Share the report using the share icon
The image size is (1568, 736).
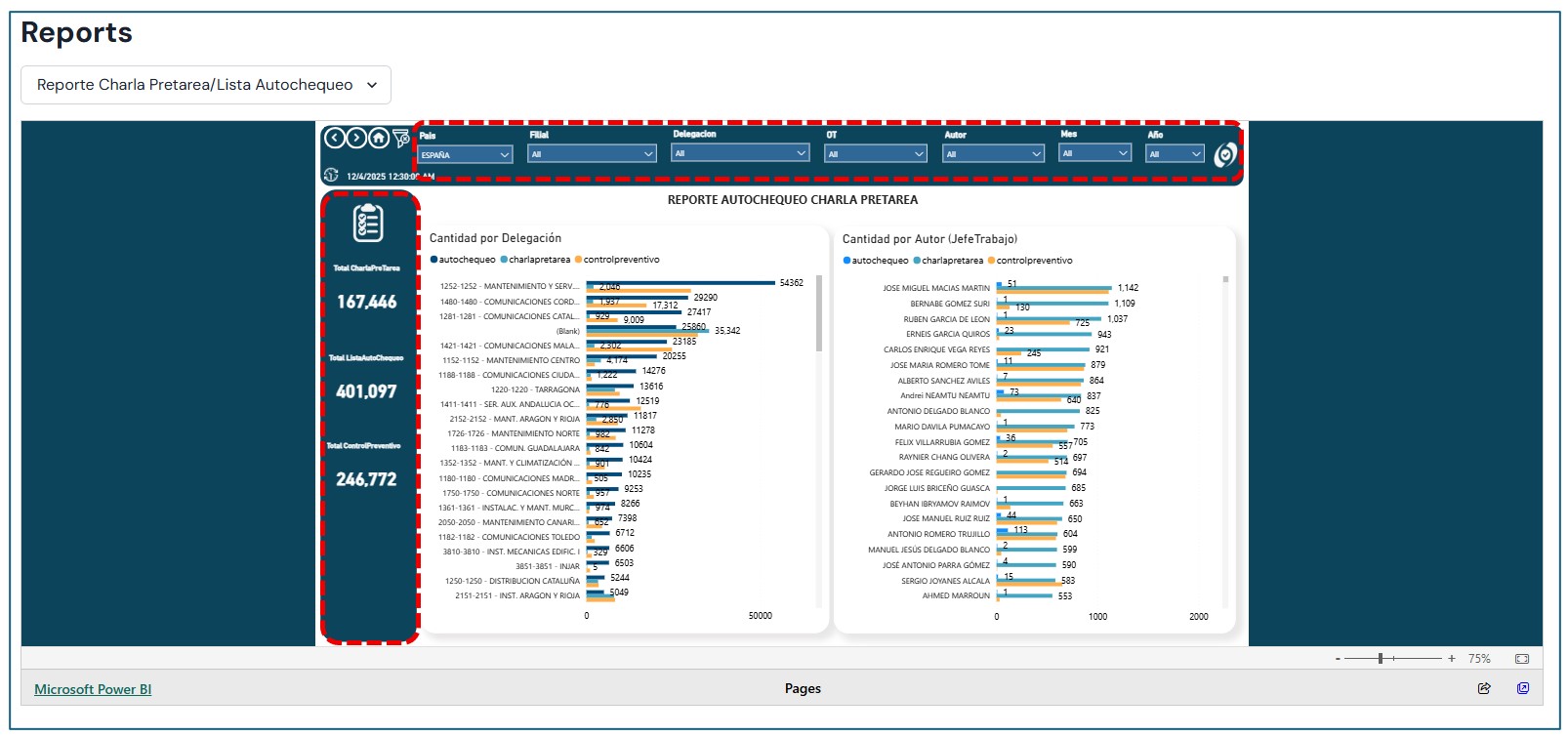tap(1484, 688)
